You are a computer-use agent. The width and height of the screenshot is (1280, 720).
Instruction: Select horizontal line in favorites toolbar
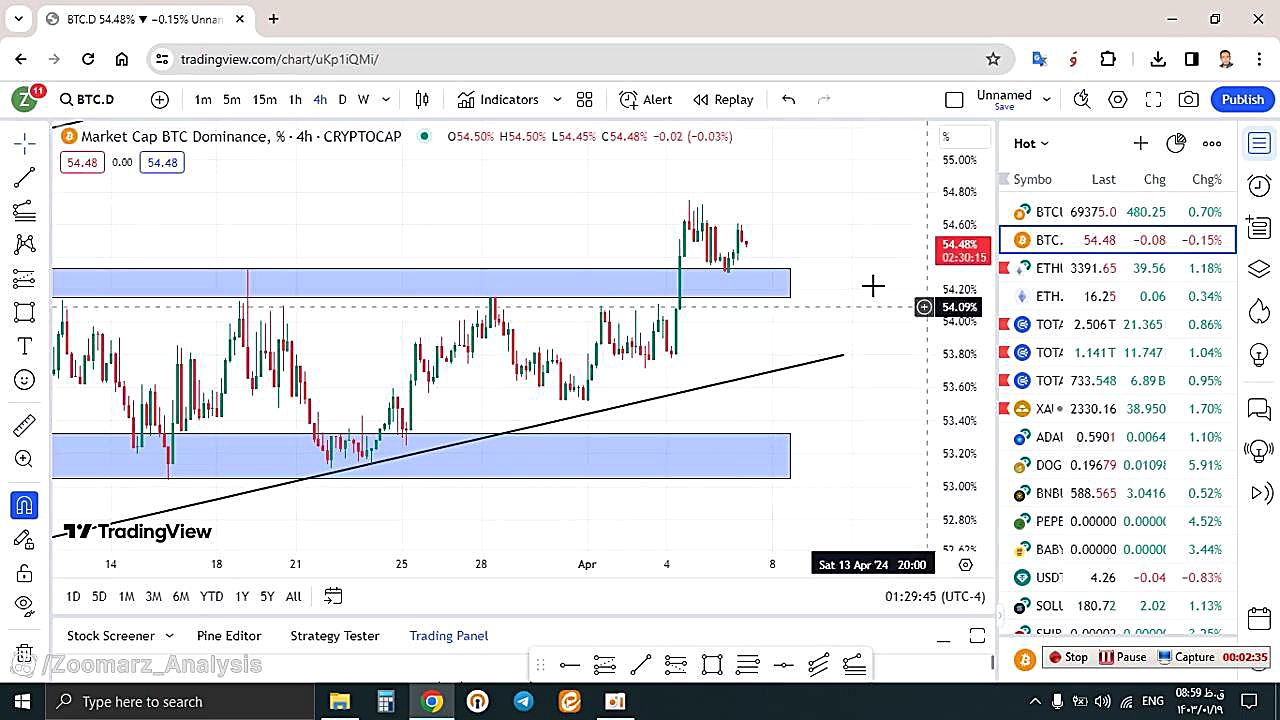(x=570, y=665)
